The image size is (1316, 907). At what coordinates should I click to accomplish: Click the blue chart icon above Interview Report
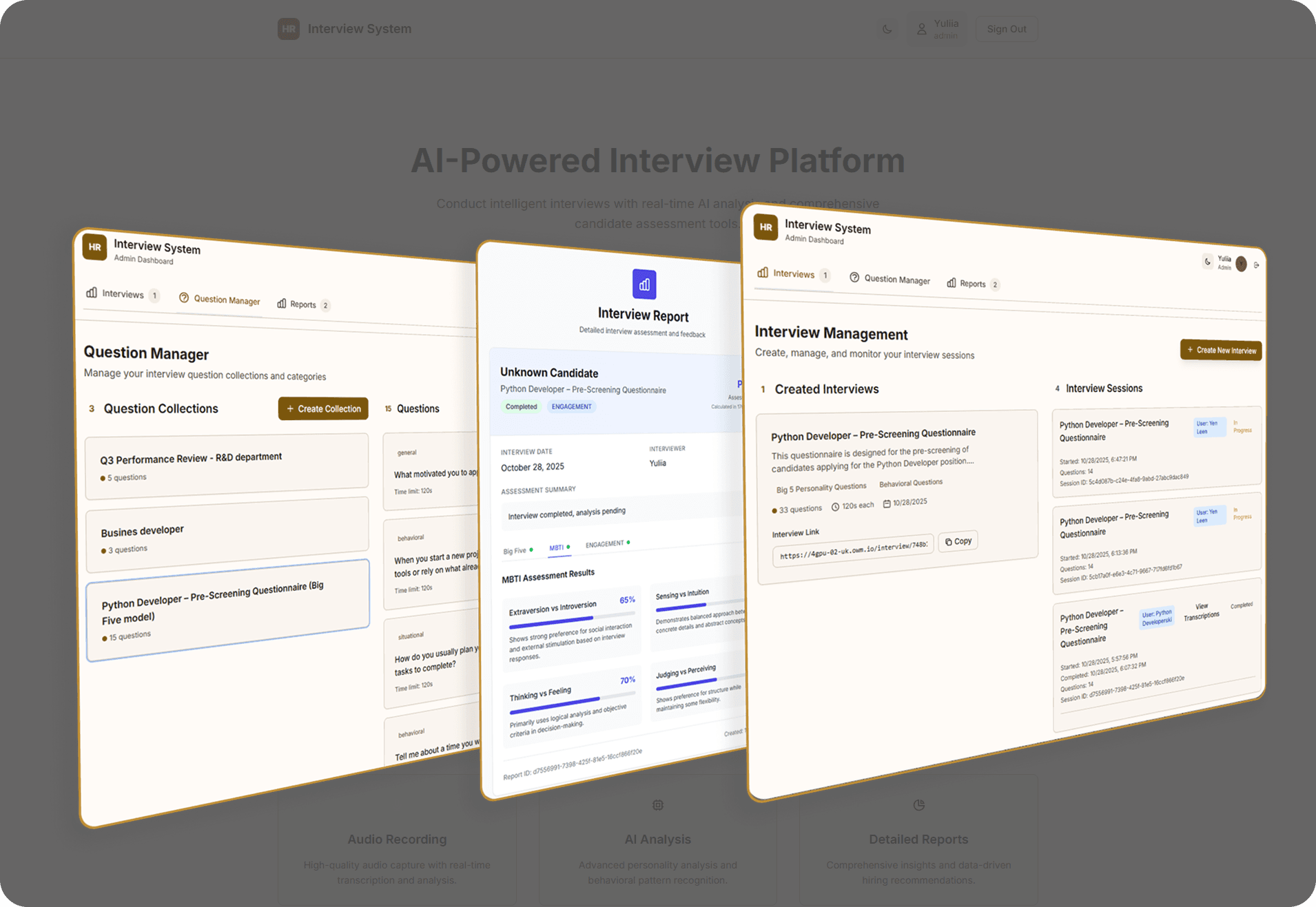pos(644,284)
